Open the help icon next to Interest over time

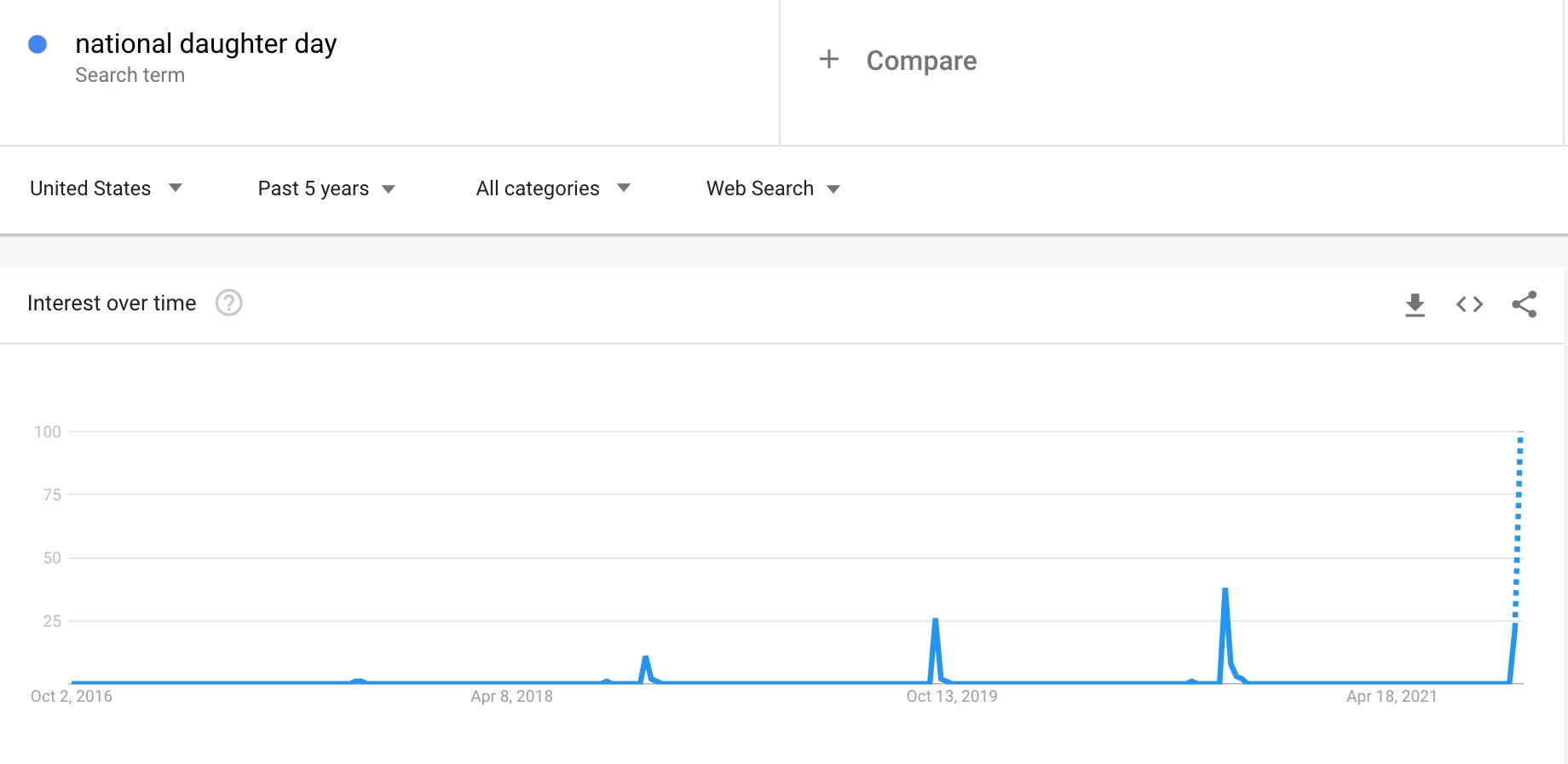tap(228, 303)
